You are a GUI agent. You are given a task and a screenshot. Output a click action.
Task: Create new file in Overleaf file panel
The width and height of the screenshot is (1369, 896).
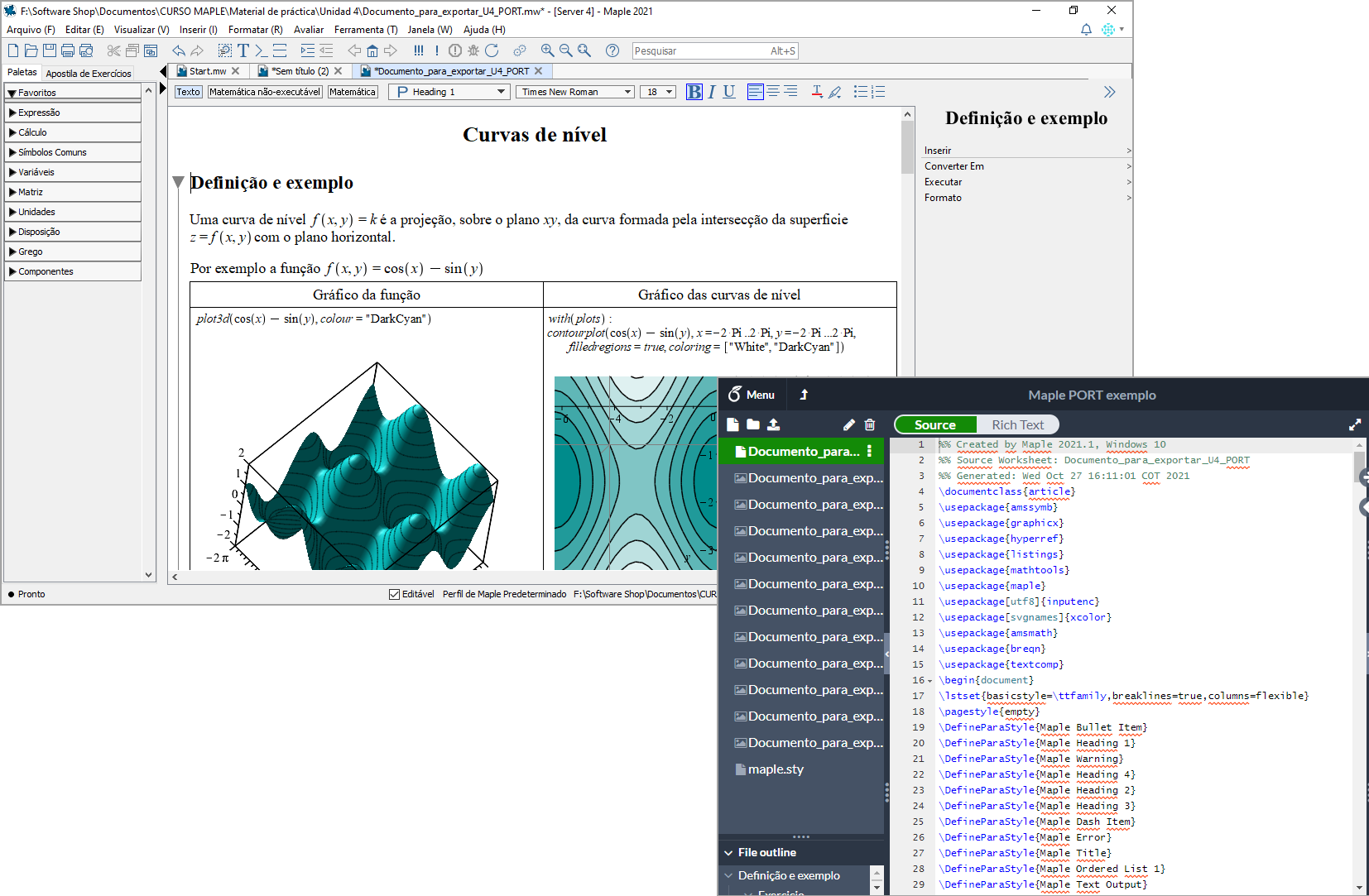(x=733, y=424)
